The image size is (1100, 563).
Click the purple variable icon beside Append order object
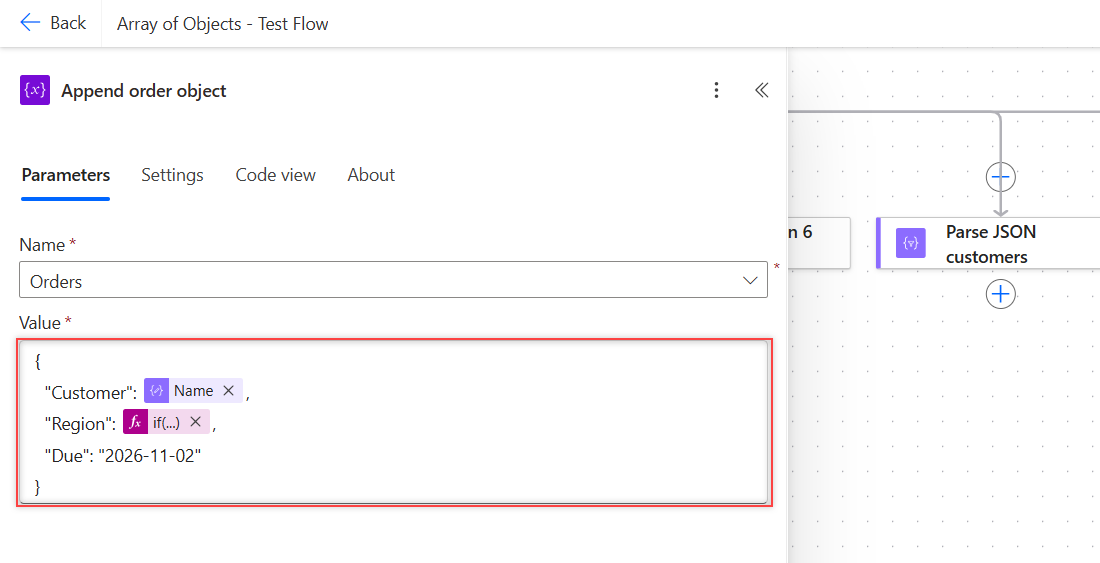point(35,90)
